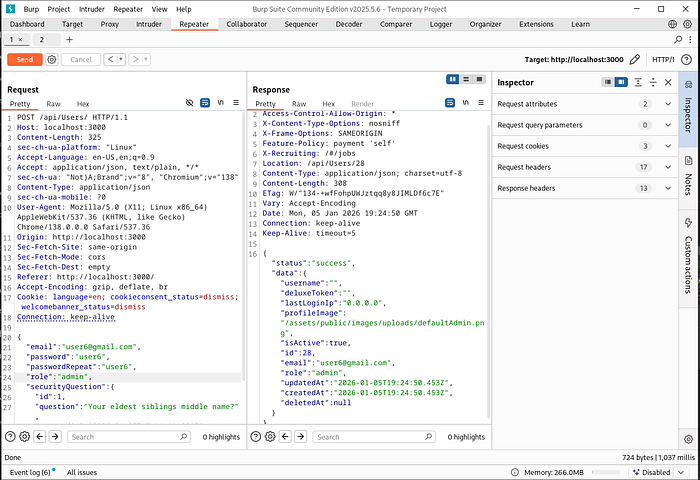700x480 pixels.
Task: Add a new Repeater tab
Action: coord(69,40)
